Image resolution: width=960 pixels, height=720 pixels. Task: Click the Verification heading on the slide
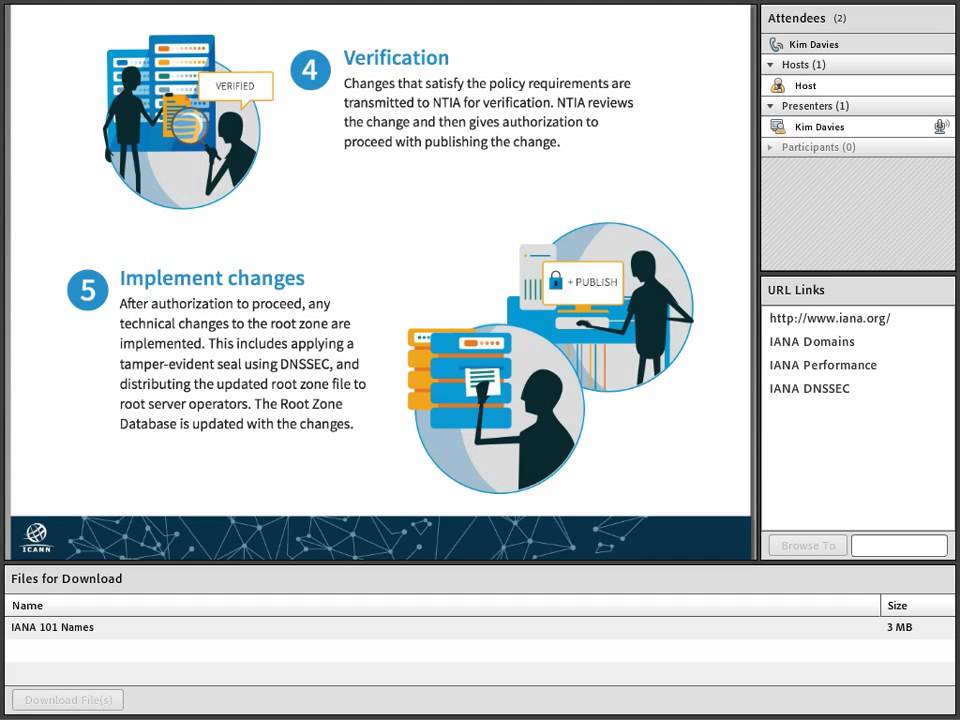click(x=396, y=58)
